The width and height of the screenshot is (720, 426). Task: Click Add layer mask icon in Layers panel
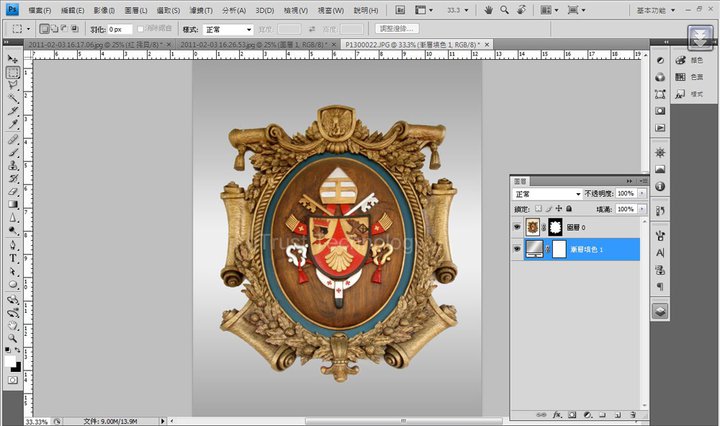[572, 415]
